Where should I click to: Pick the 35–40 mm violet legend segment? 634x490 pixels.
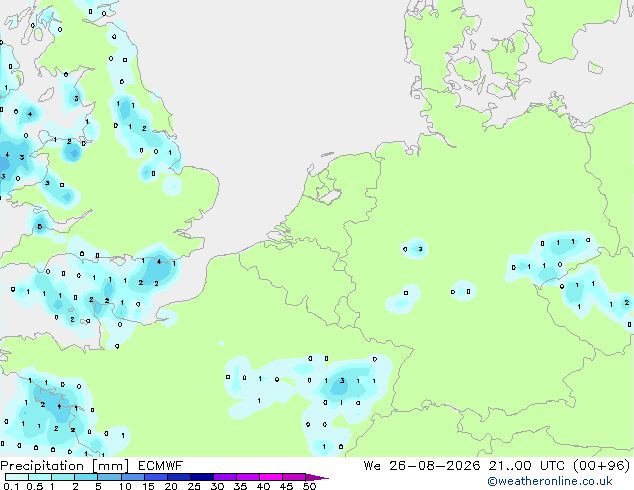[247, 477]
